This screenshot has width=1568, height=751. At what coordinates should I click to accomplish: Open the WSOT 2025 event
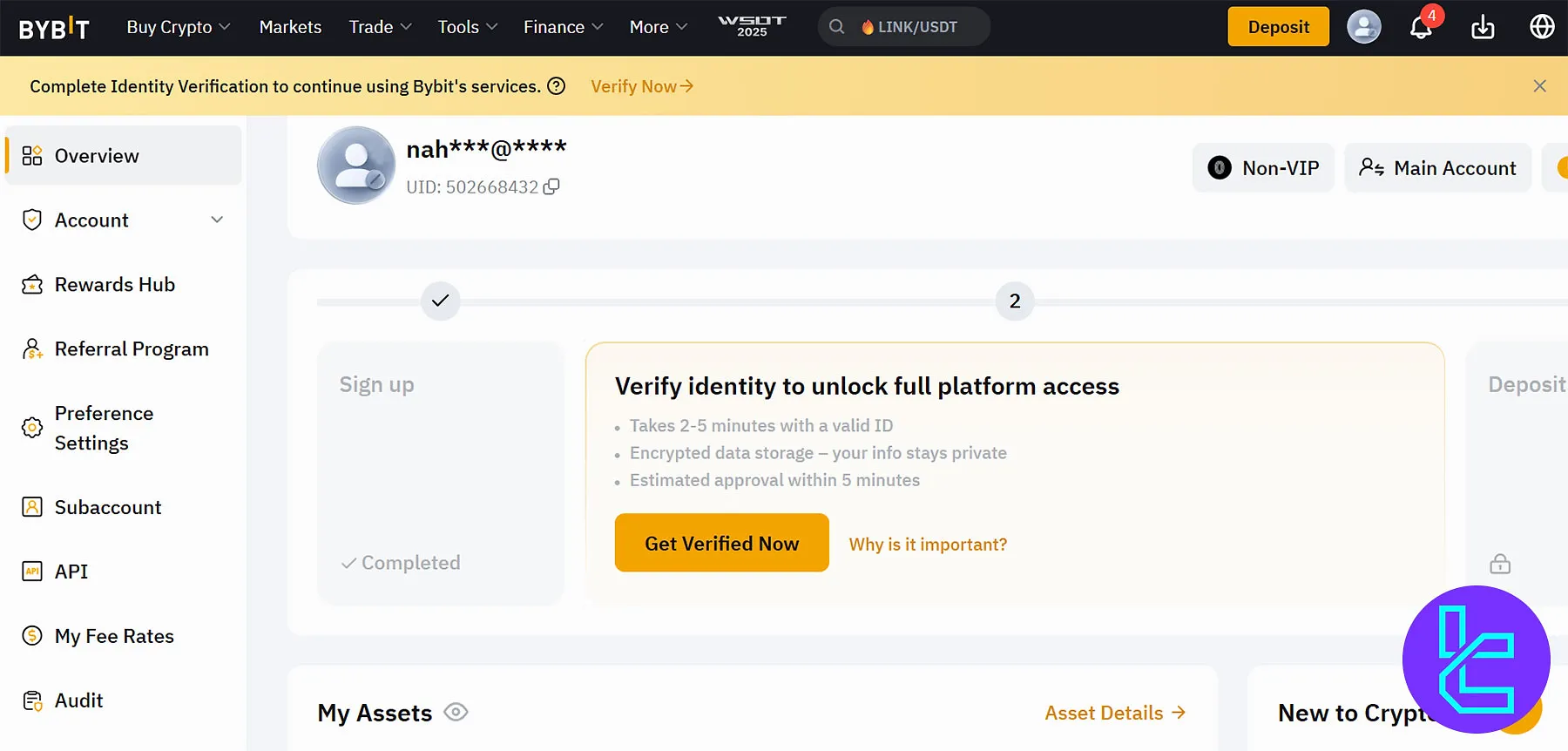coord(752,26)
